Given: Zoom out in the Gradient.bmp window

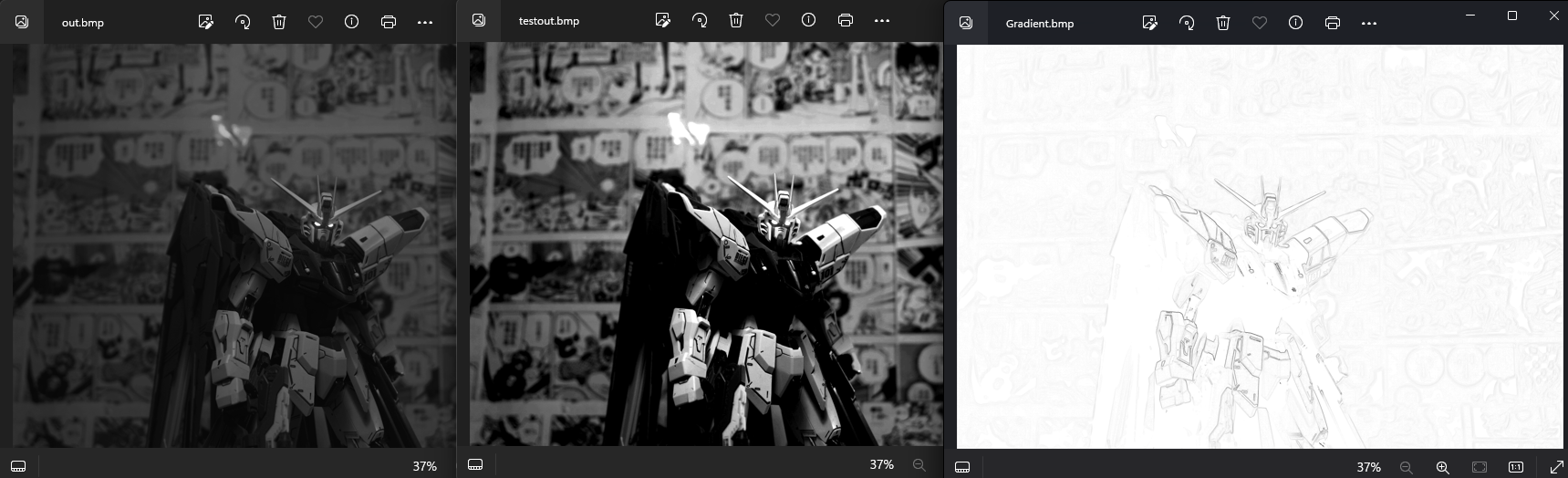Looking at the screenshot, I should pyautogui.click(x=1406, y=467).
